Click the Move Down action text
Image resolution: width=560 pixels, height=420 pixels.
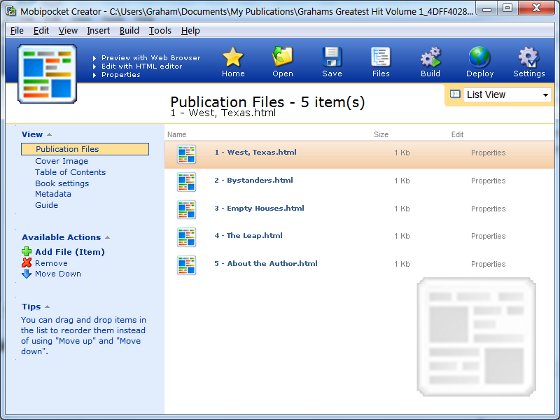click(x=58, y=274)
